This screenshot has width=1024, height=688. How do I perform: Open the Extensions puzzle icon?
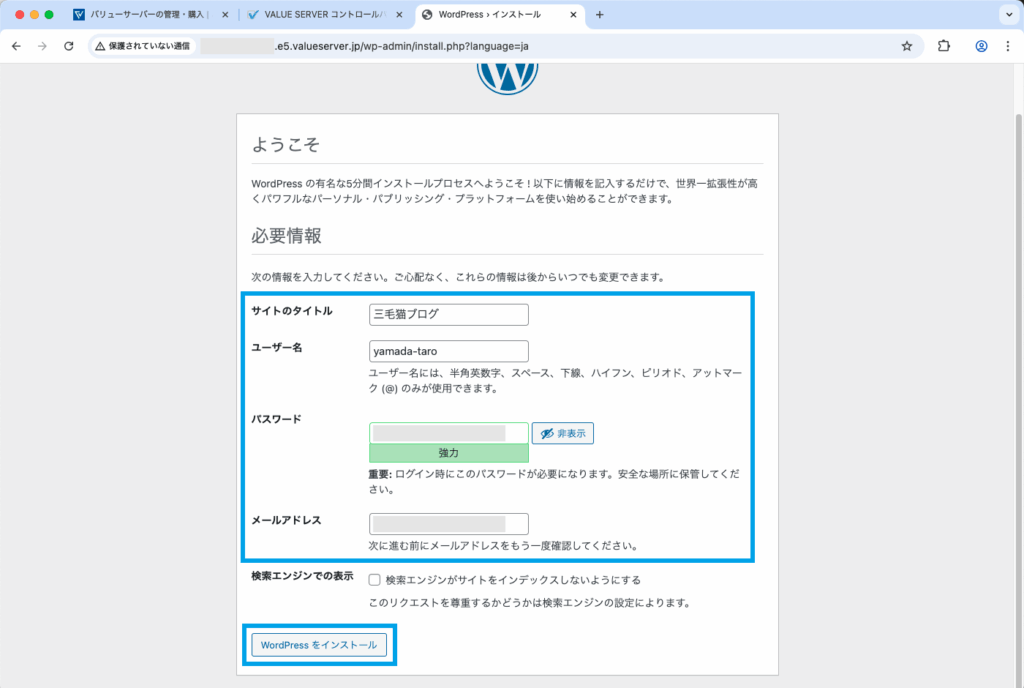[x=944, y=46]
